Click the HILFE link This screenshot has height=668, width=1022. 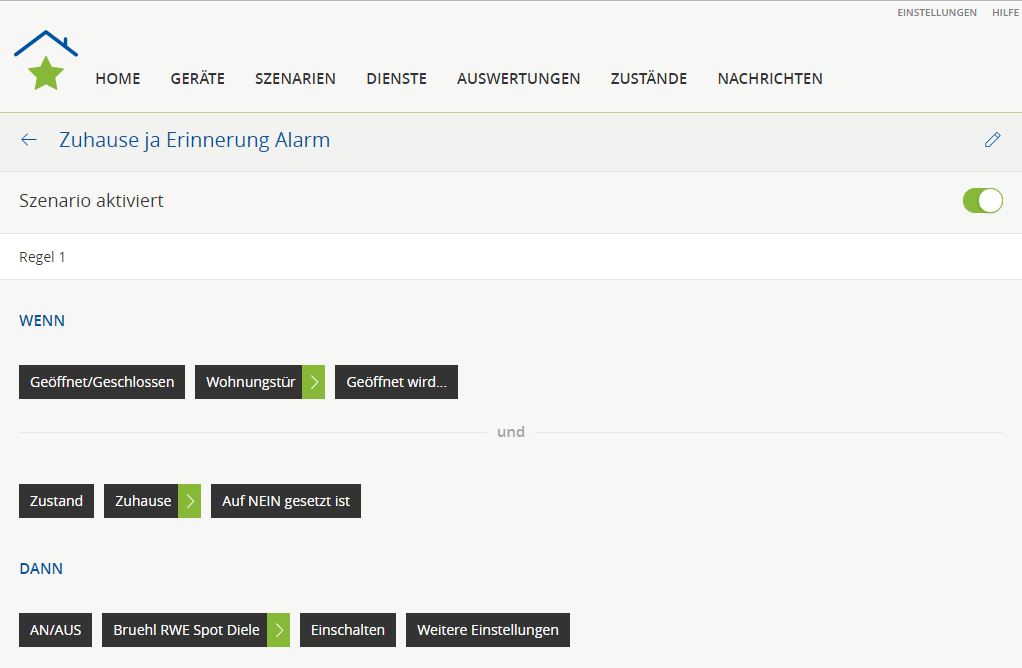click(x=1004, y=13)
